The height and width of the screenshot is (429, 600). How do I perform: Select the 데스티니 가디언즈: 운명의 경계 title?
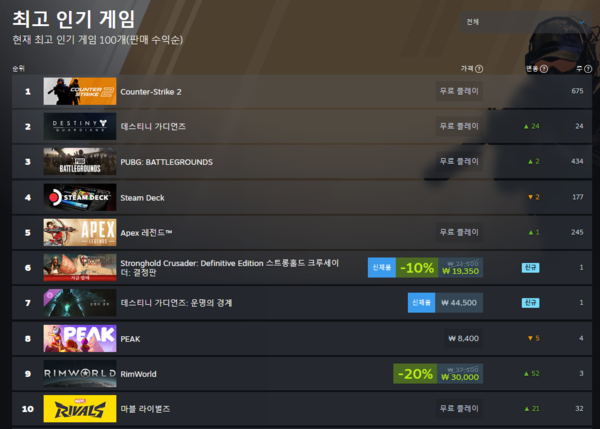tap(176, 303)
